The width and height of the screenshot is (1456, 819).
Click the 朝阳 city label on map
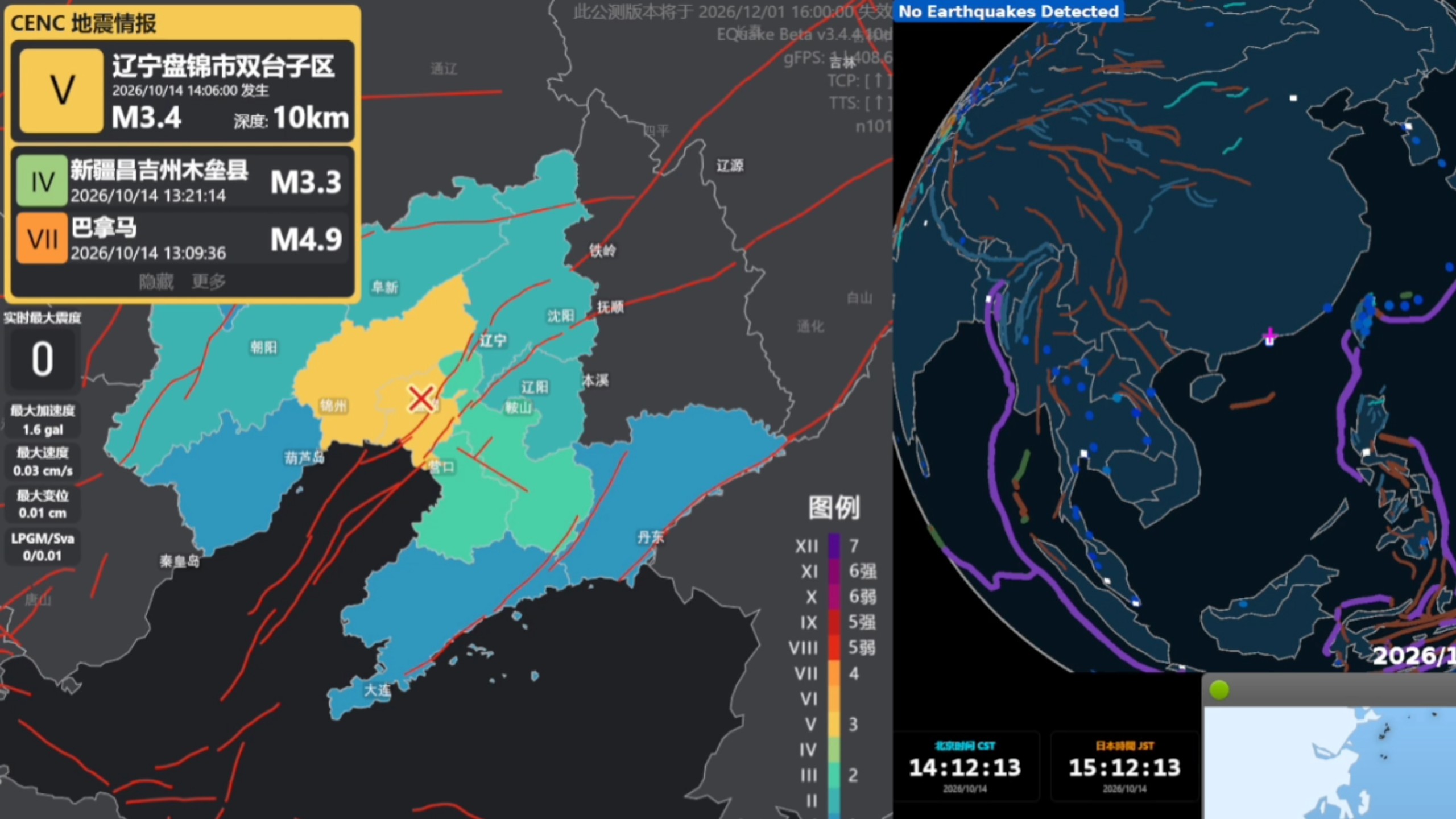click(264, 347)
